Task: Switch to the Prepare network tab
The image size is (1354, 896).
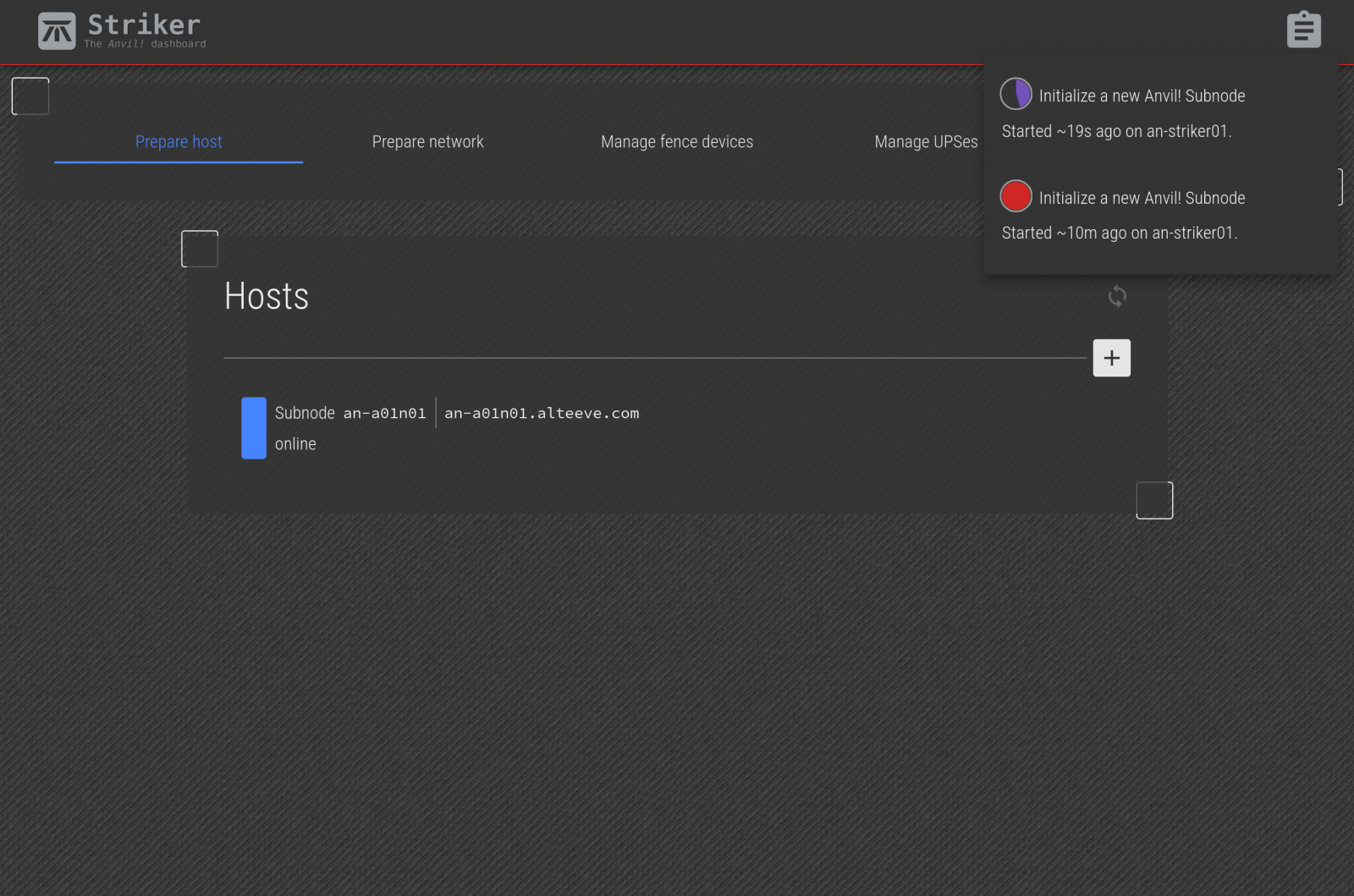Action: point(427,142)
